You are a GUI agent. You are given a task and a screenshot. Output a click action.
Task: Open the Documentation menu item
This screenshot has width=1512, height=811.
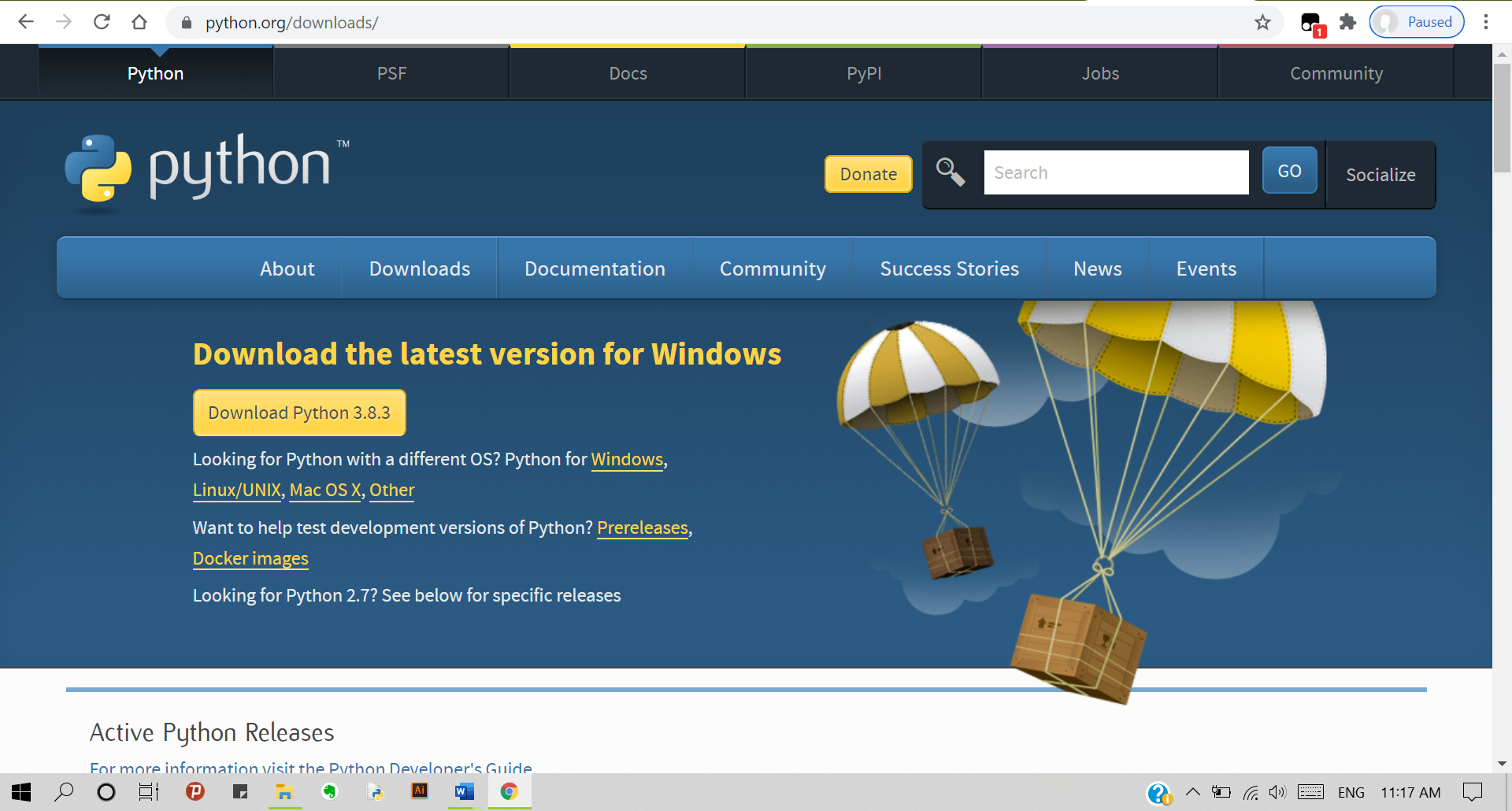pos(595,268)
